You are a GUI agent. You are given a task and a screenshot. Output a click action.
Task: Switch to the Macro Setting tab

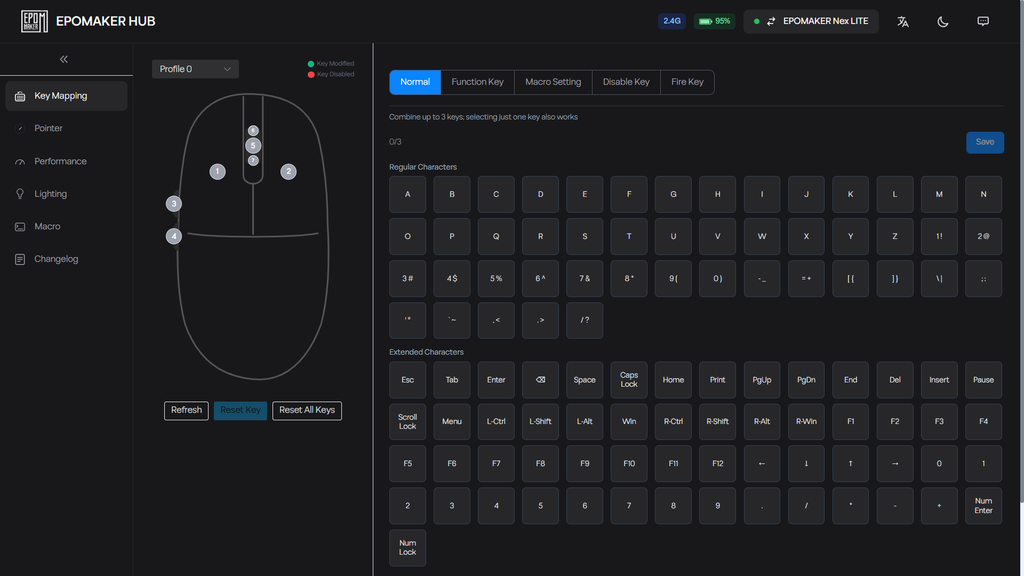pos(553,82)
